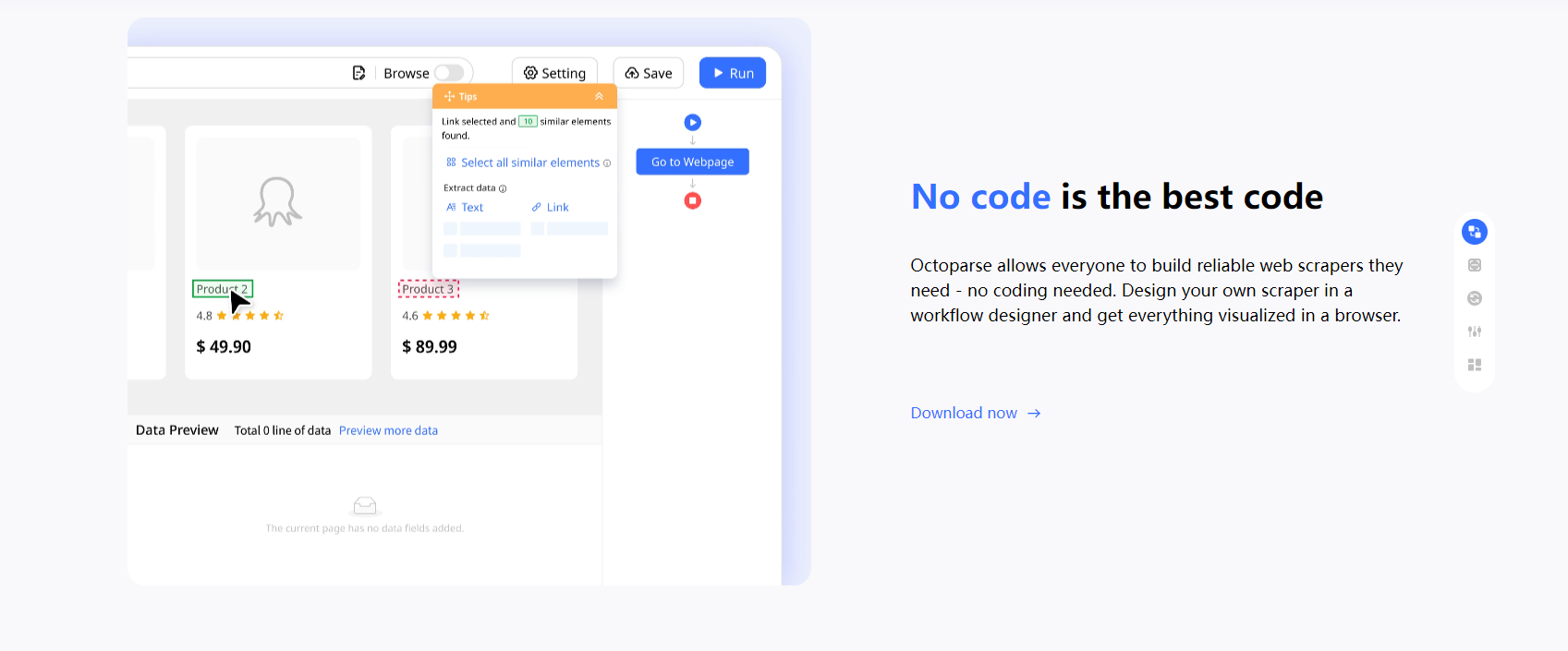The width and height of the screenshot is (1568, 651).
Task: Toggle the Browse mode switch
Action: [x=449, y=73]
